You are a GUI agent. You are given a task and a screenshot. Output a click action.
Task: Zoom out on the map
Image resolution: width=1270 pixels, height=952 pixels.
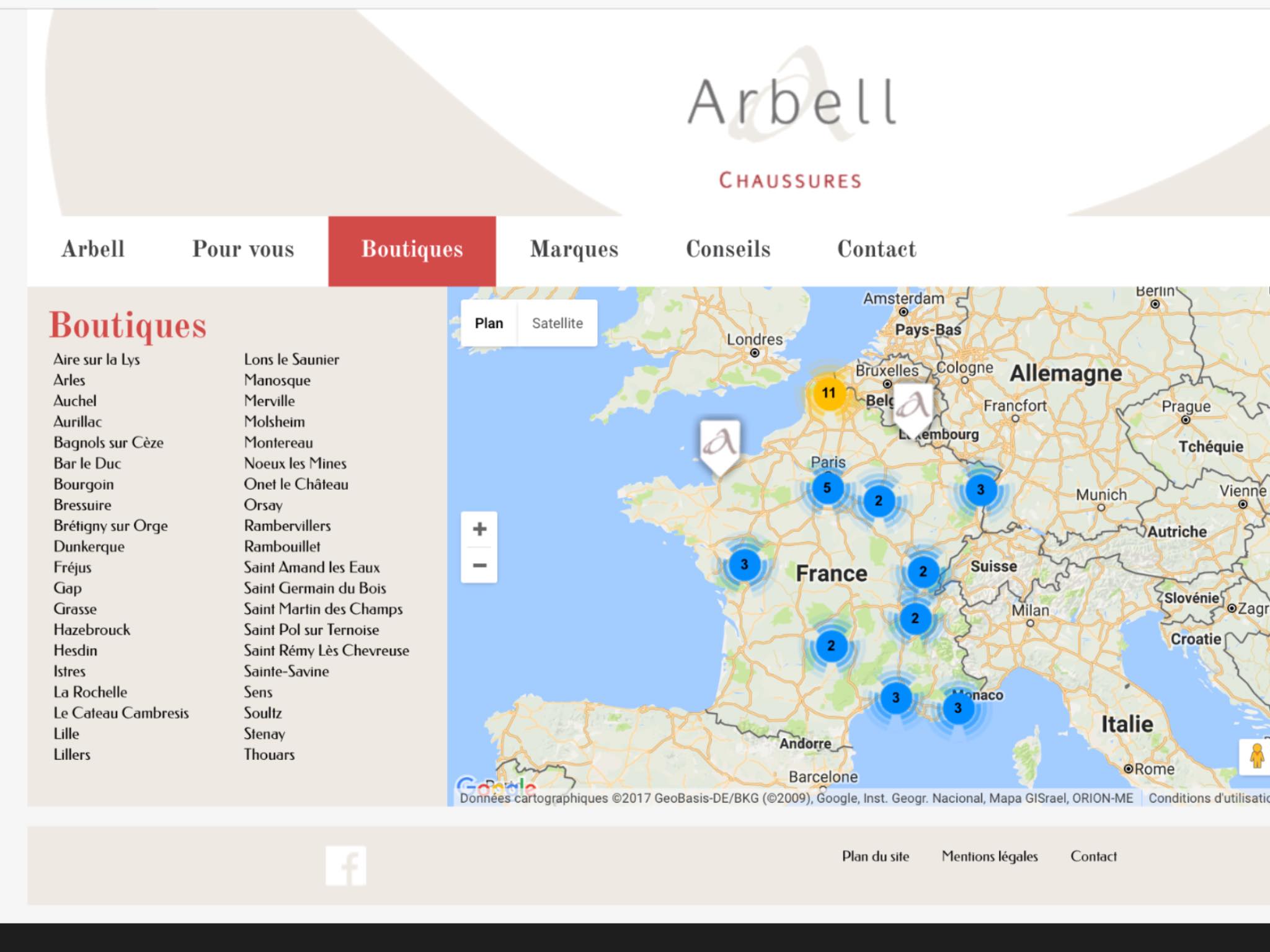coord(479,565)
